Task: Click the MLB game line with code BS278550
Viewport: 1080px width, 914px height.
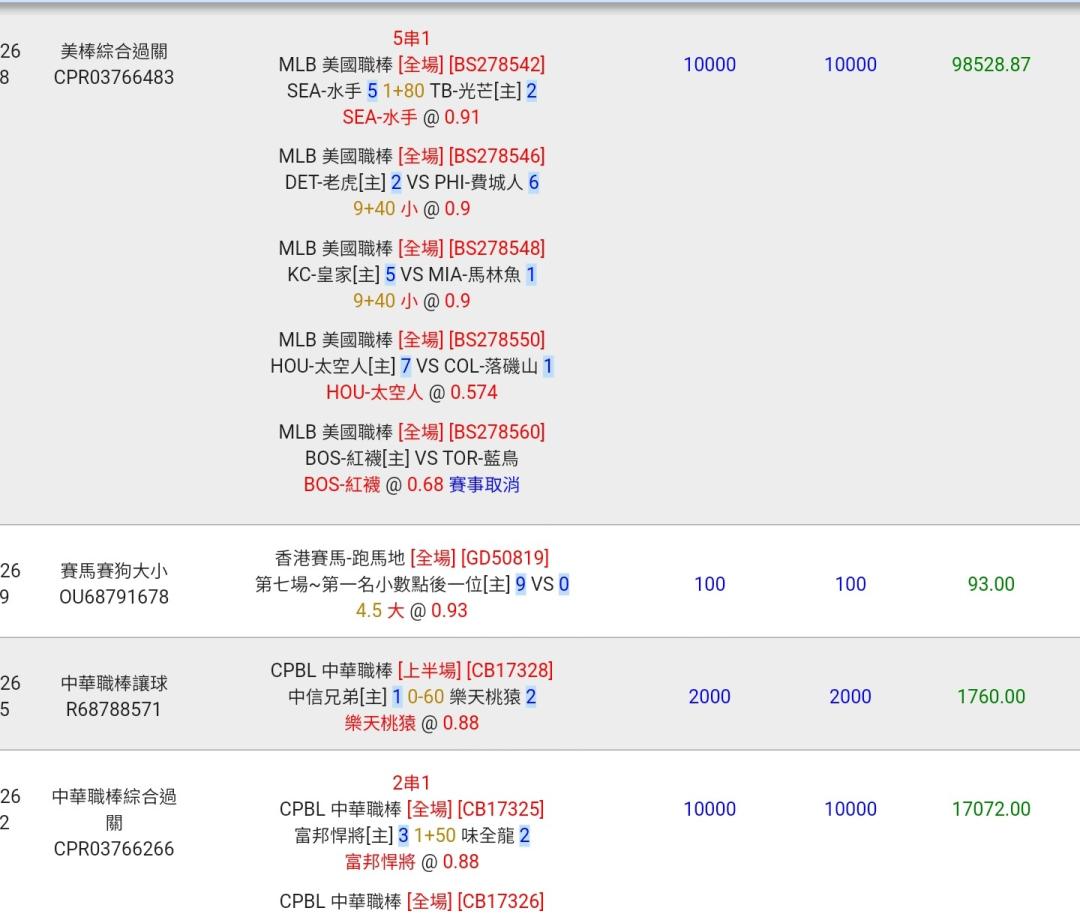Action: click(x=411, y=340)
